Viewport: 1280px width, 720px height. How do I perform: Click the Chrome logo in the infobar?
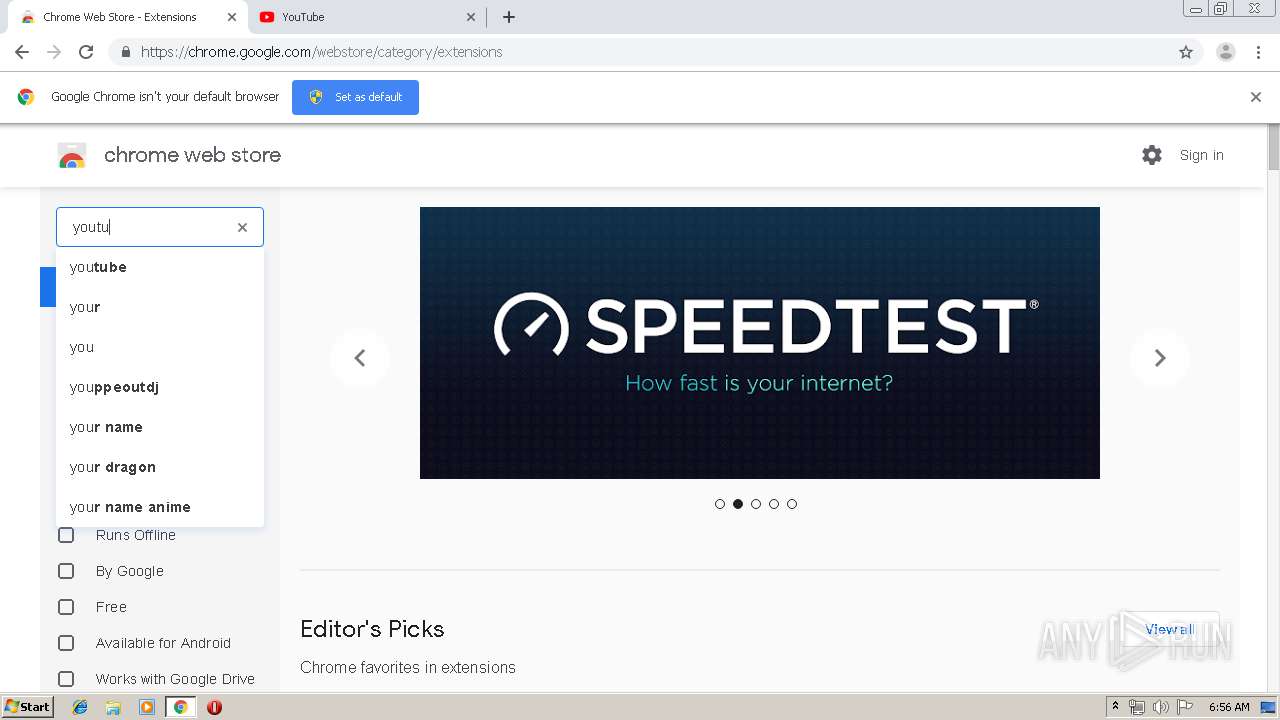tap(26, 97)
